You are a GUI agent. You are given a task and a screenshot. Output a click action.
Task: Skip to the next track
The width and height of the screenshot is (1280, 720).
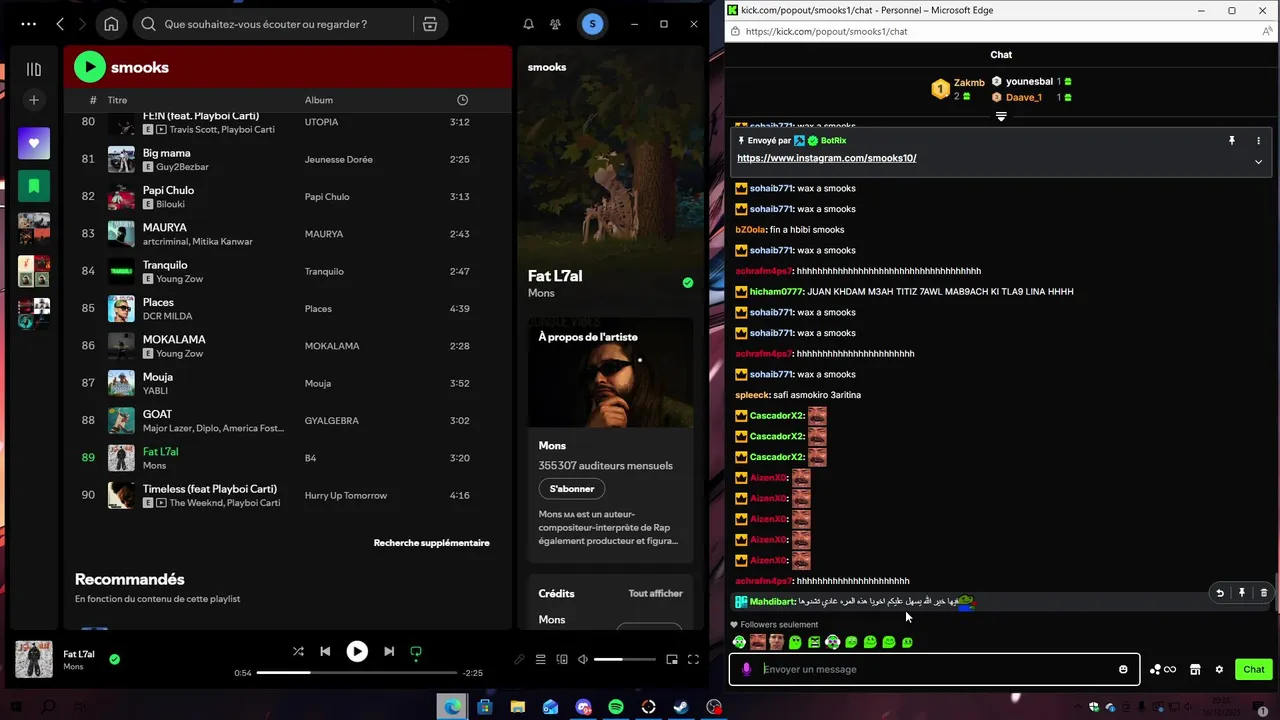coord(389,651)
